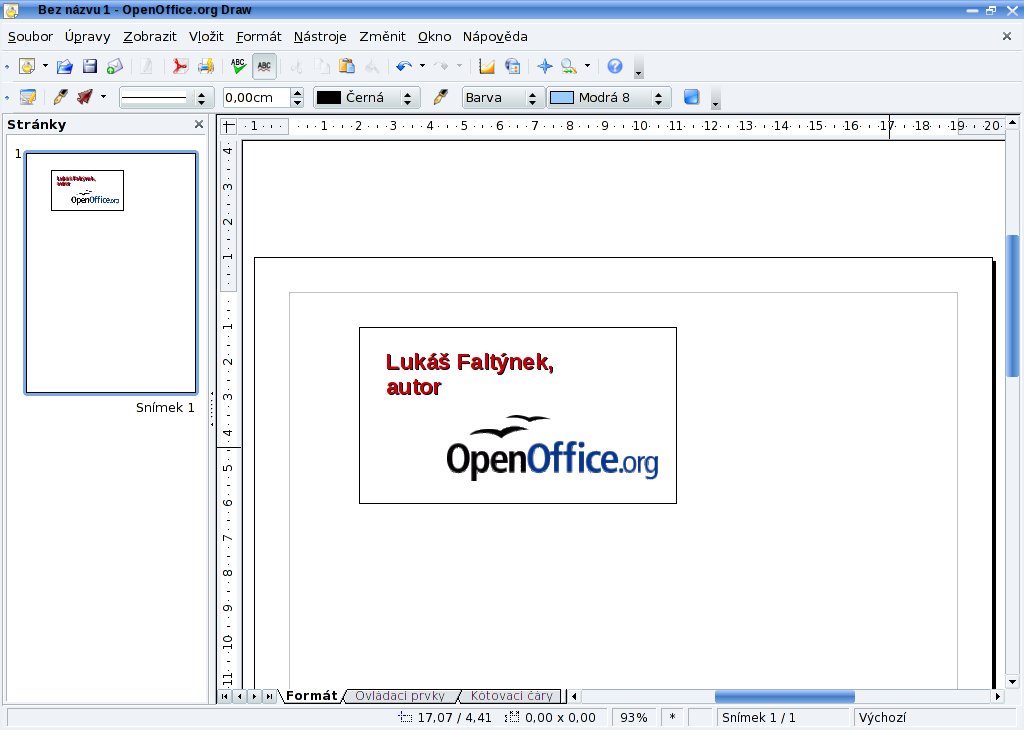Viewport: 1024px width, 730px height.
Task: Open the Nápověda menu
Action: click(495, 37)
